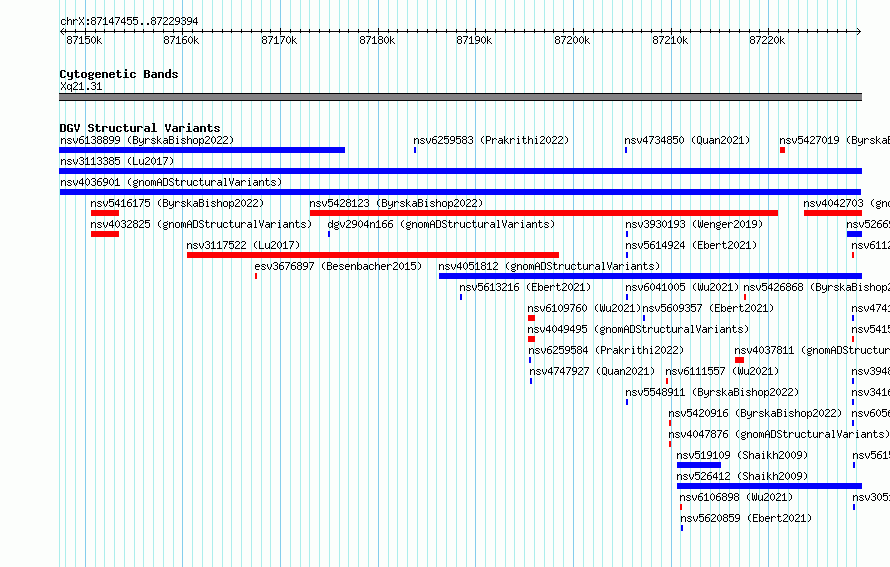This screenshot has height=567, width=890.
Task: Select the red nsv4037811 variant bar
Action: (739, 360)
